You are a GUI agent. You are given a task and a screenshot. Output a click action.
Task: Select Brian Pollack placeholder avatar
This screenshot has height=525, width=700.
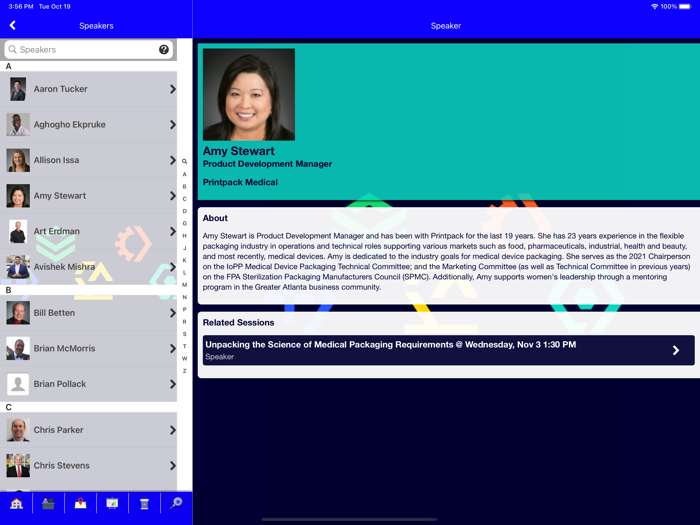[x=18, y=384]
